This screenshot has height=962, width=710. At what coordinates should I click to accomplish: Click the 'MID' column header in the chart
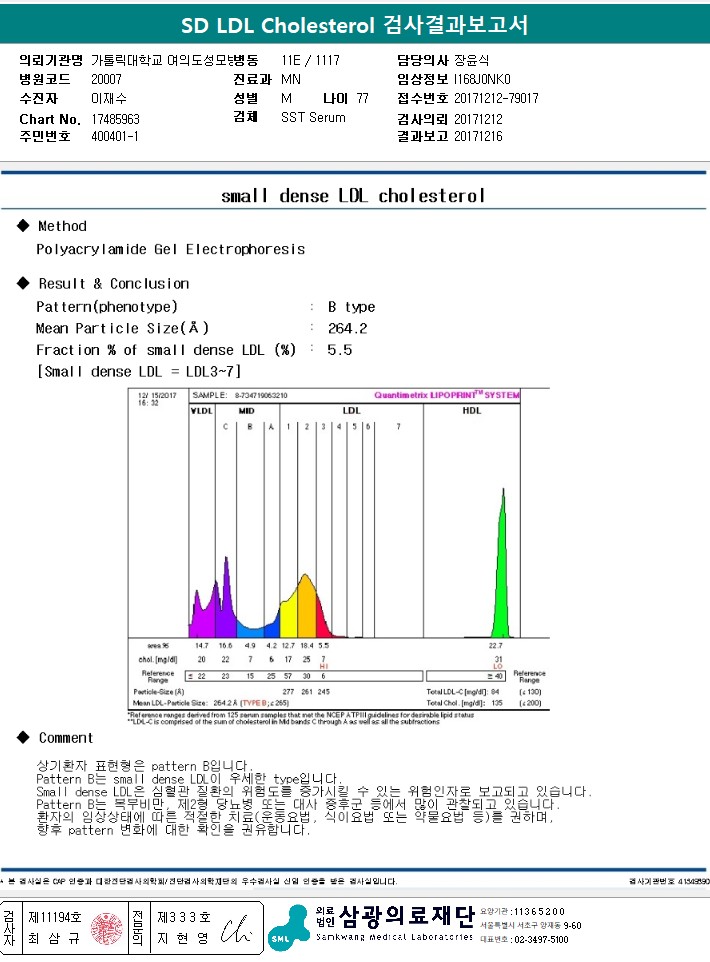(246, 410)
